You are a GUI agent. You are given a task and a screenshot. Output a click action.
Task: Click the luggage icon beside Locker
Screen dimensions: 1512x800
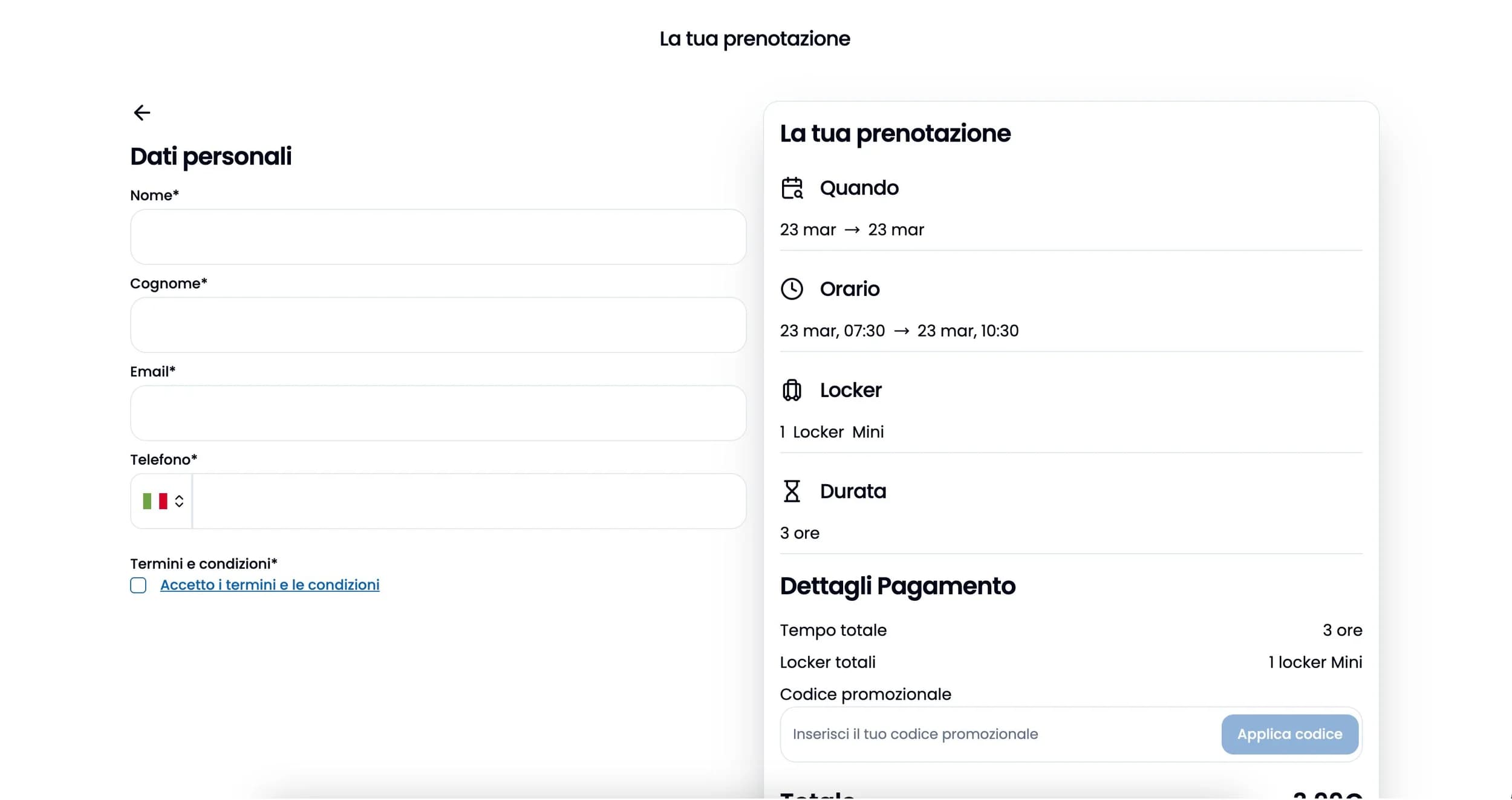pyautogui.click(x=792, y=390)
